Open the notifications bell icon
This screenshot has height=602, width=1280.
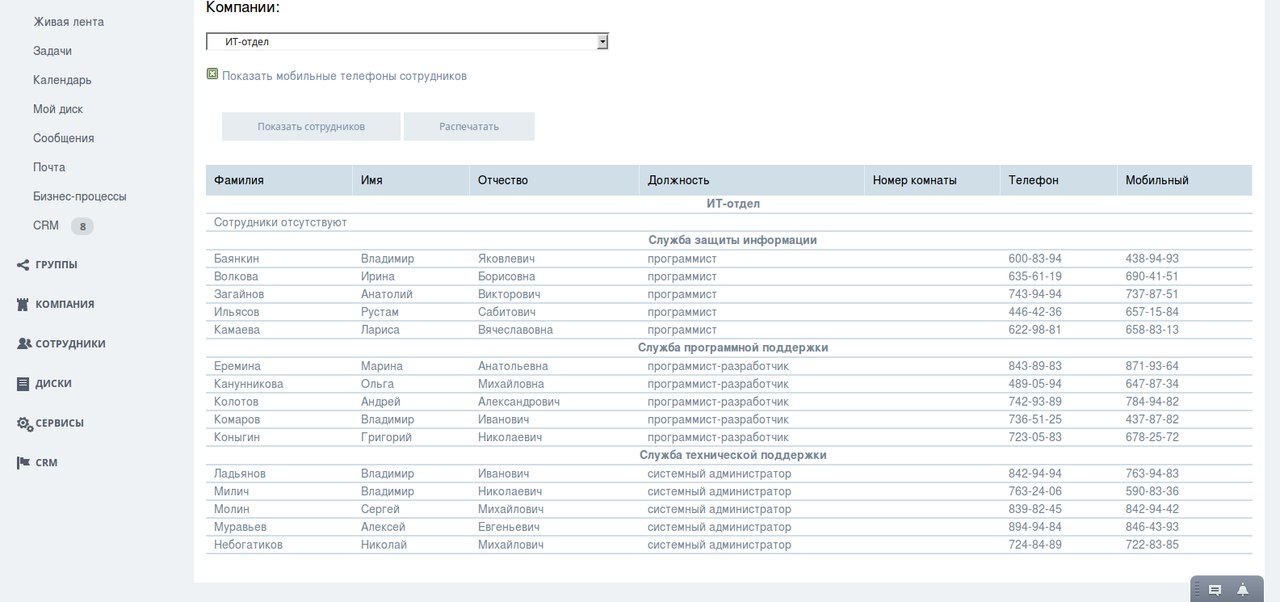pos(1243,590)
